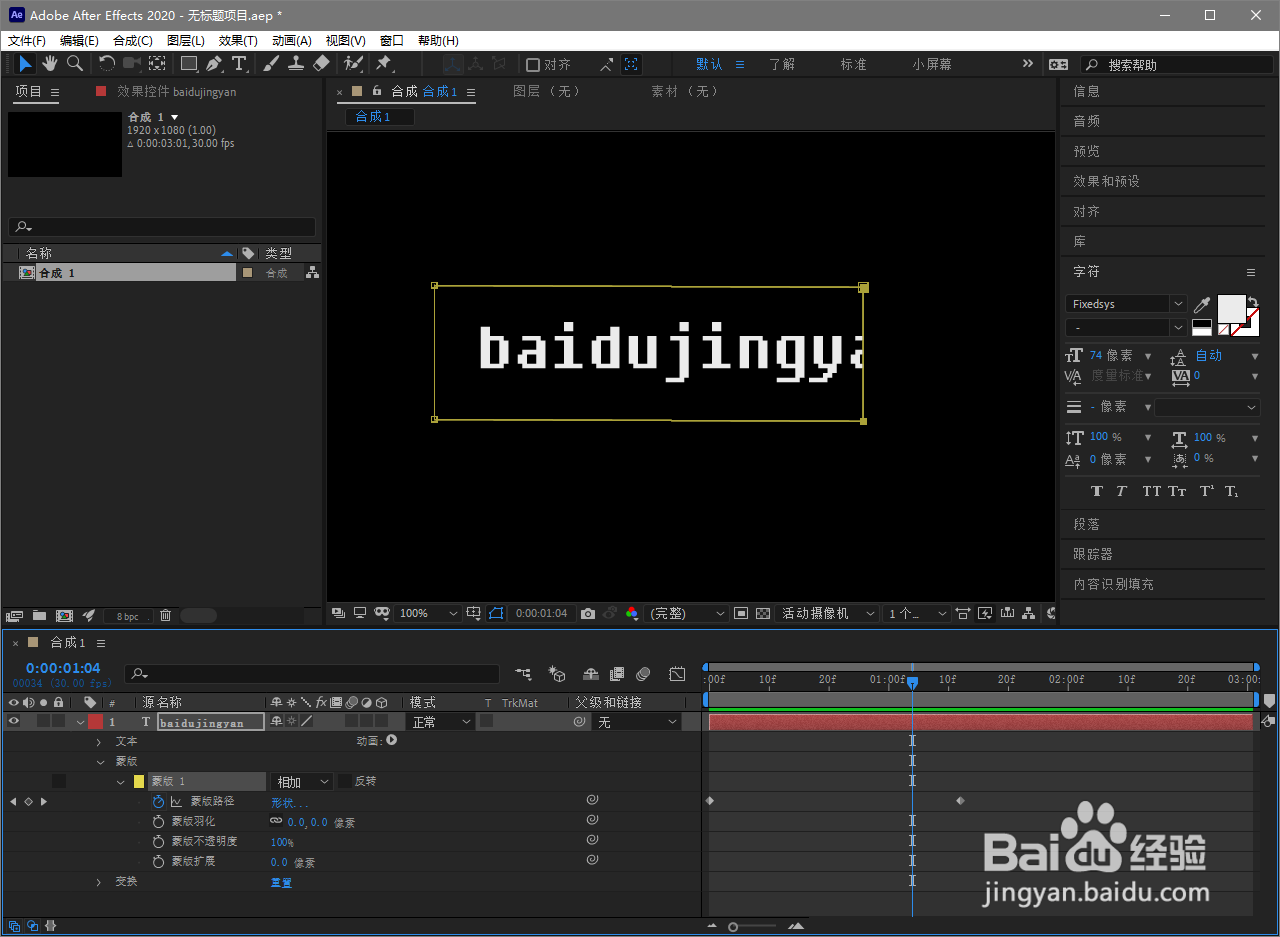
Task: Open the (完整) resolution dropdown
Action: point(688,613)
